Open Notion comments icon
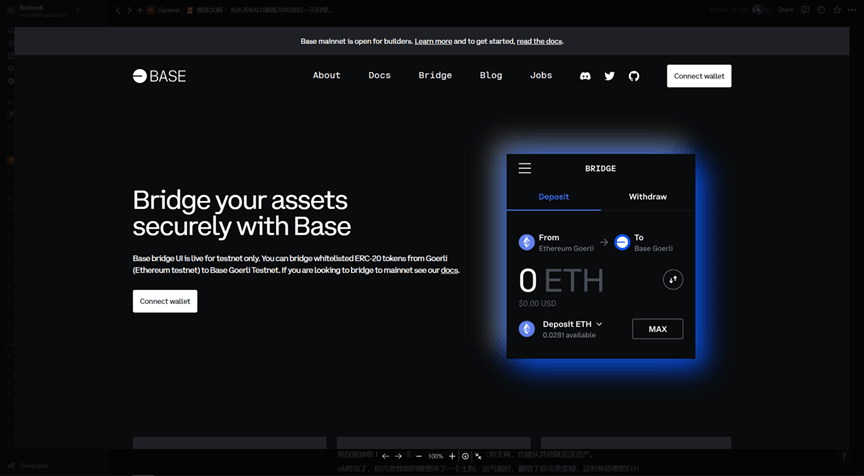This screenshot has width=864, height=476. point(805,10)
